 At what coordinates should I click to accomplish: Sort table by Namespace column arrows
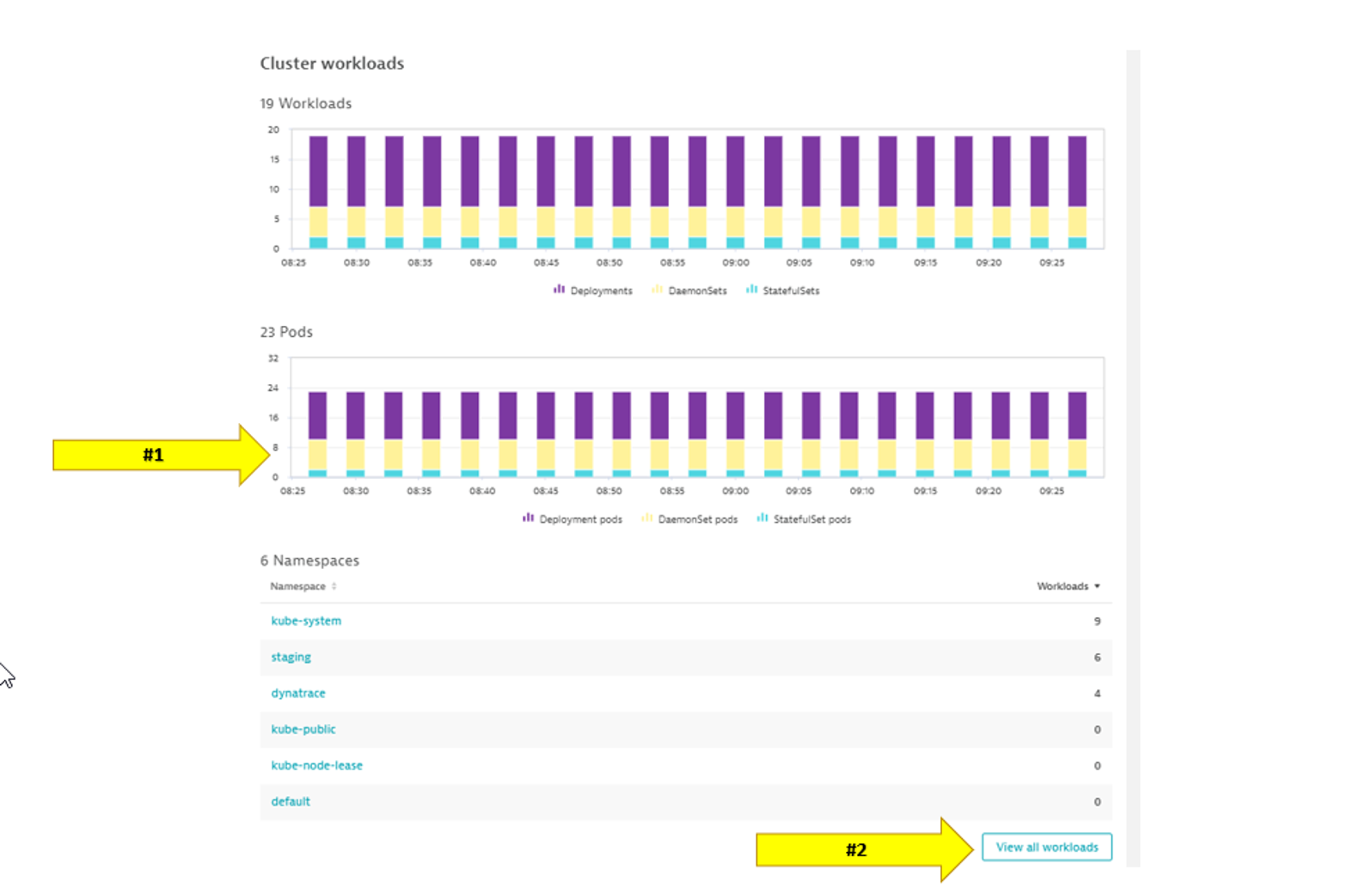tap(334, 586)
